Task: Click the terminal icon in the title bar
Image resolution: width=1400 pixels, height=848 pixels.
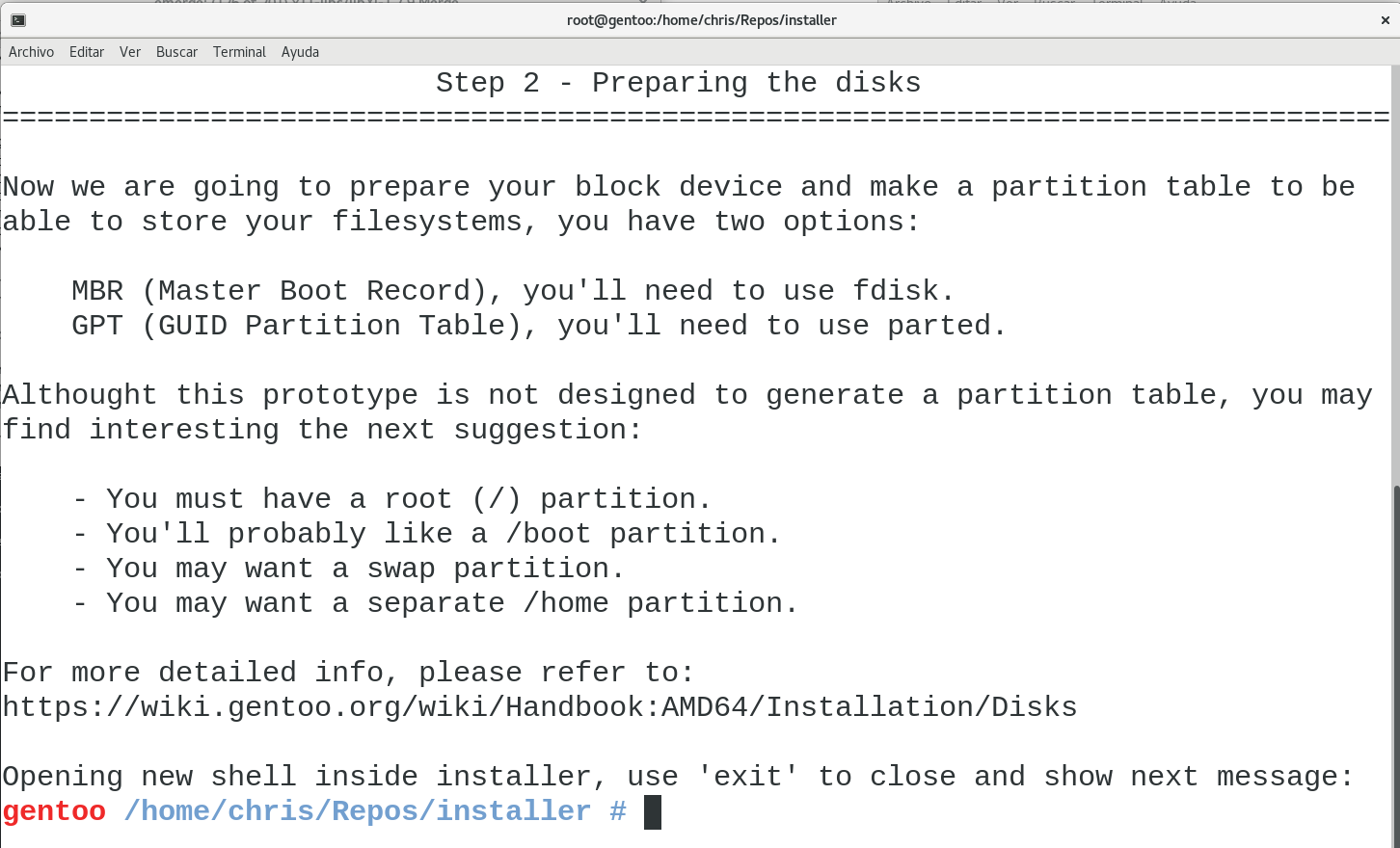Action: click(18, 20)
